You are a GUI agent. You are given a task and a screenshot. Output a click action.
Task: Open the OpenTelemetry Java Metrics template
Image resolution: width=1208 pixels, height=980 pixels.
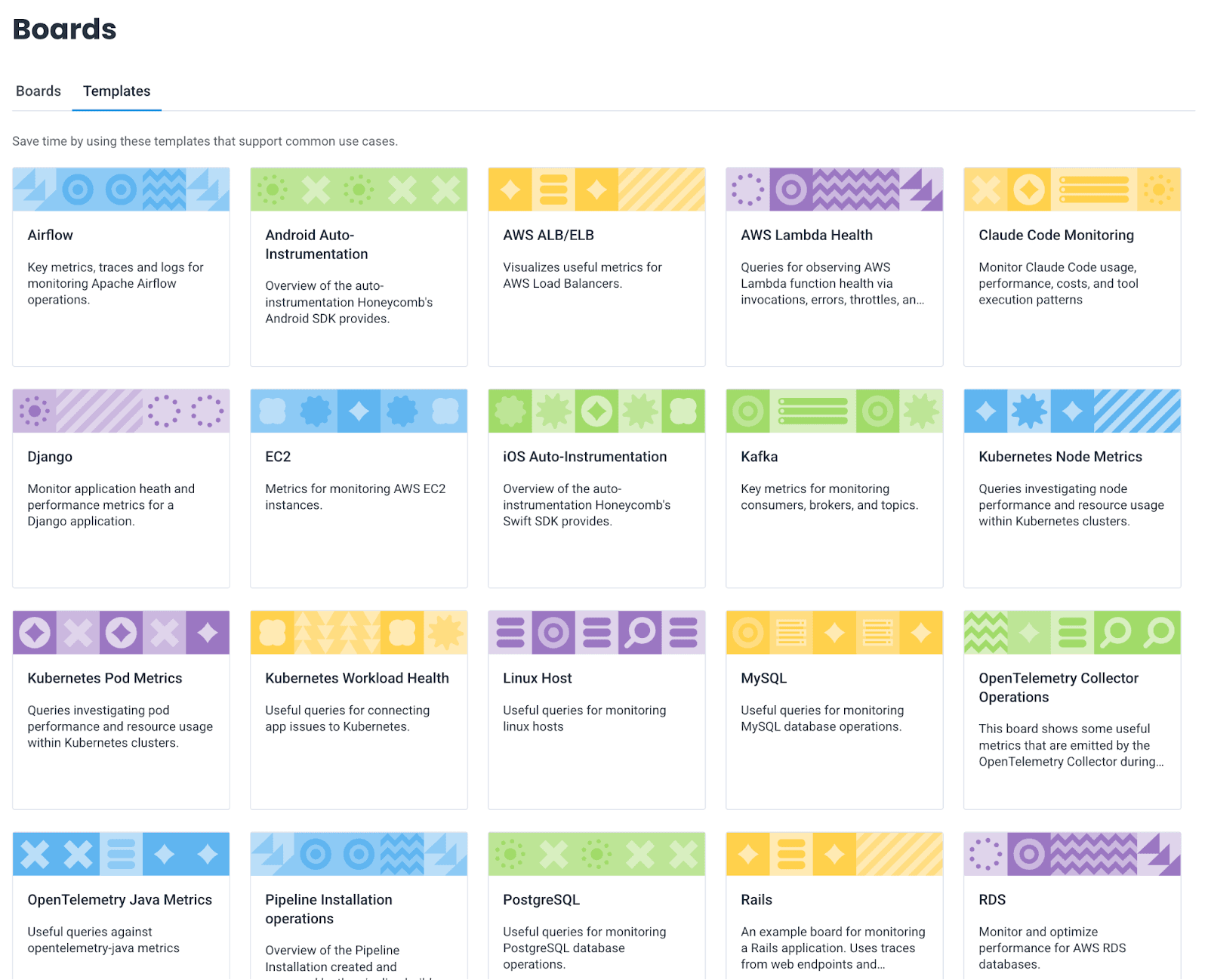[120, 900]
